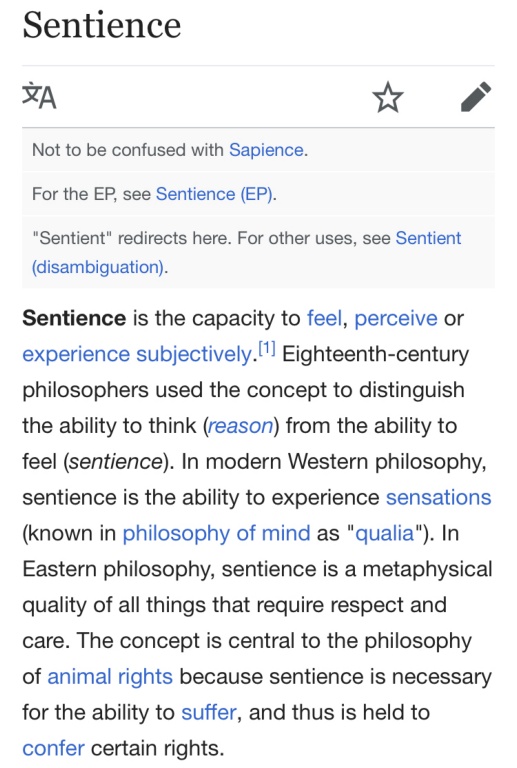Tap the Sentience page heading
Viewport: 517px width, 768px height.
tap(102, 25)
